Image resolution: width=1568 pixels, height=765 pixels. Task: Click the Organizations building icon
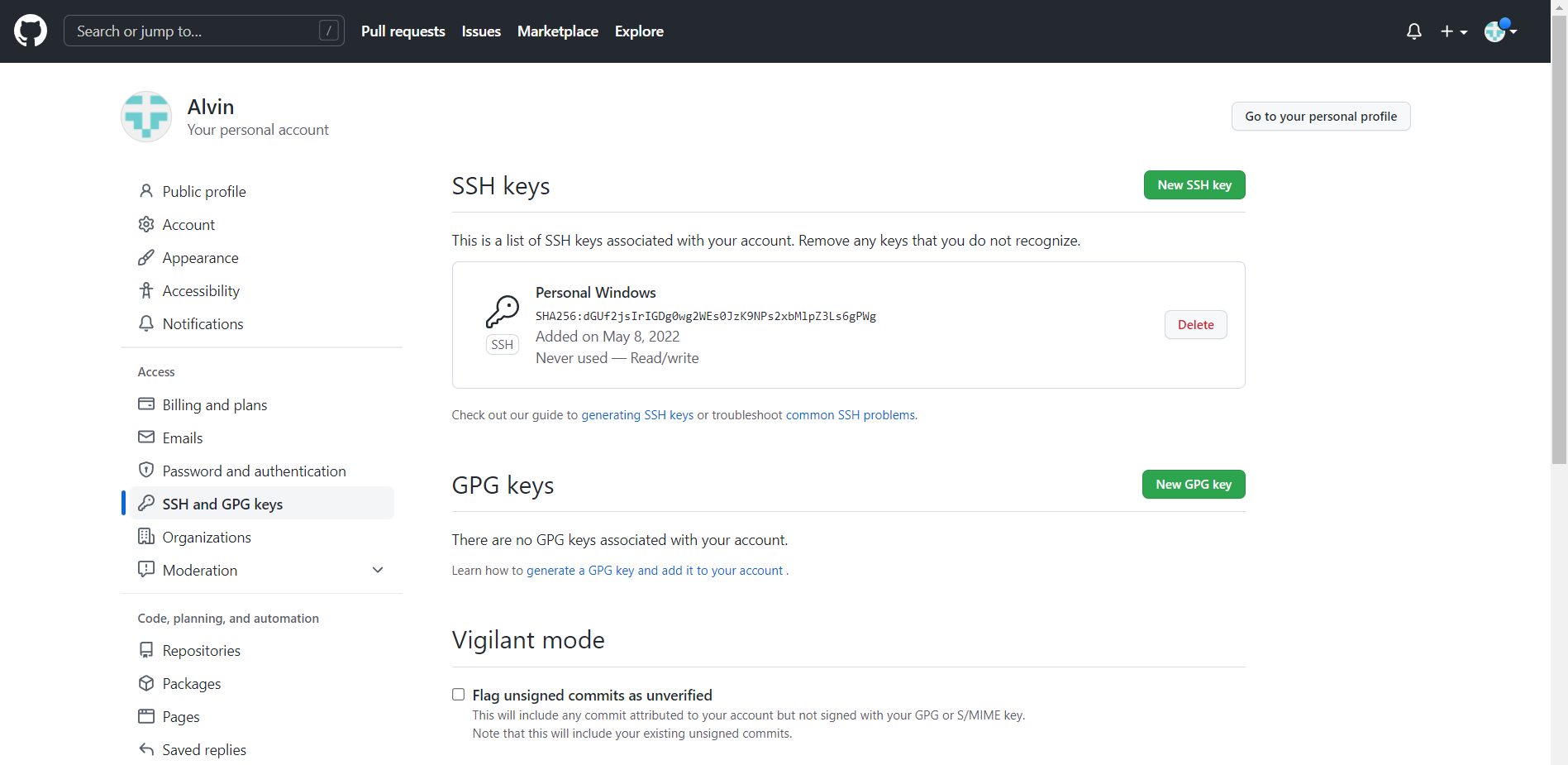click(146, 537)
